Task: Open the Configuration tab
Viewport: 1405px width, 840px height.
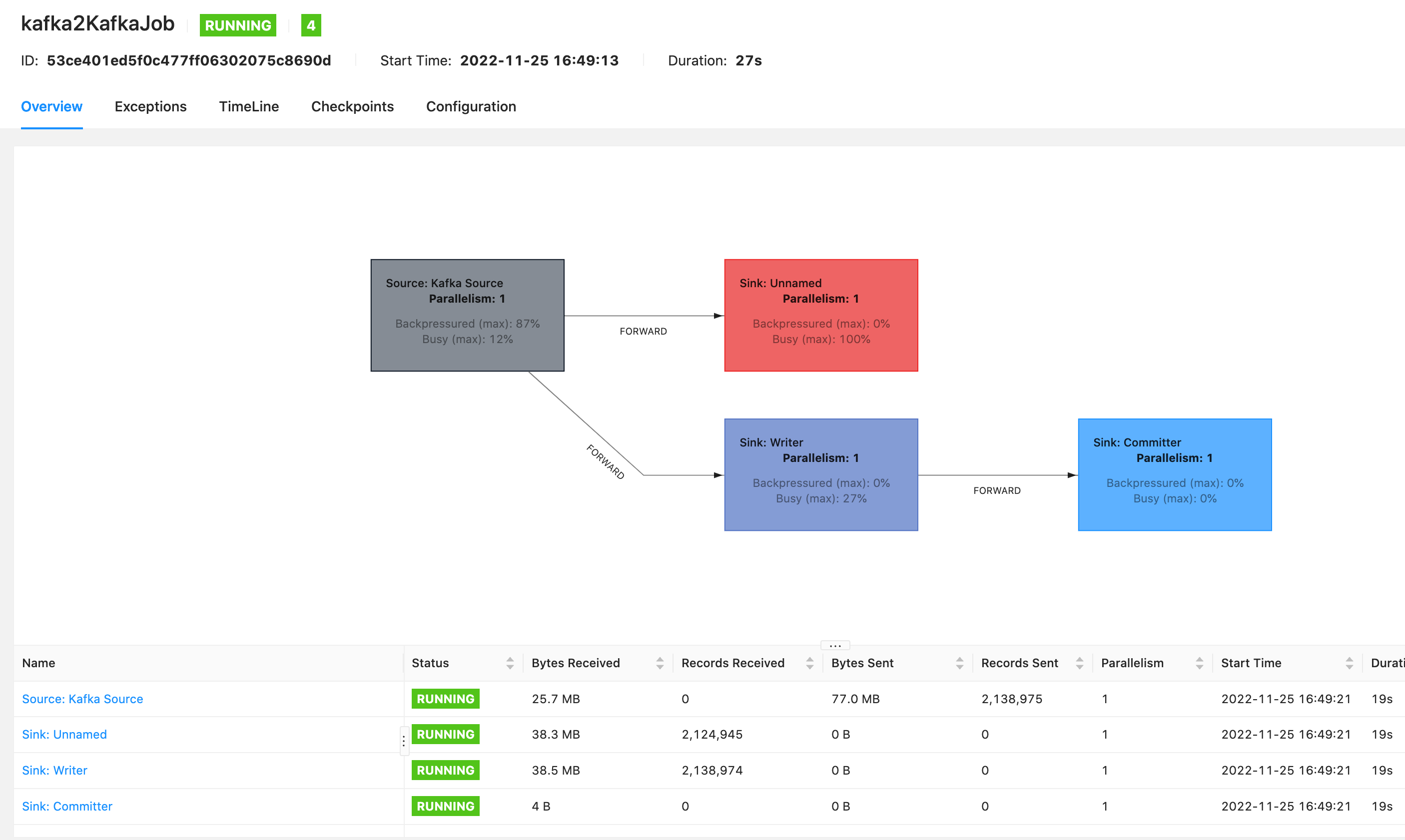Action: point(471,106)
